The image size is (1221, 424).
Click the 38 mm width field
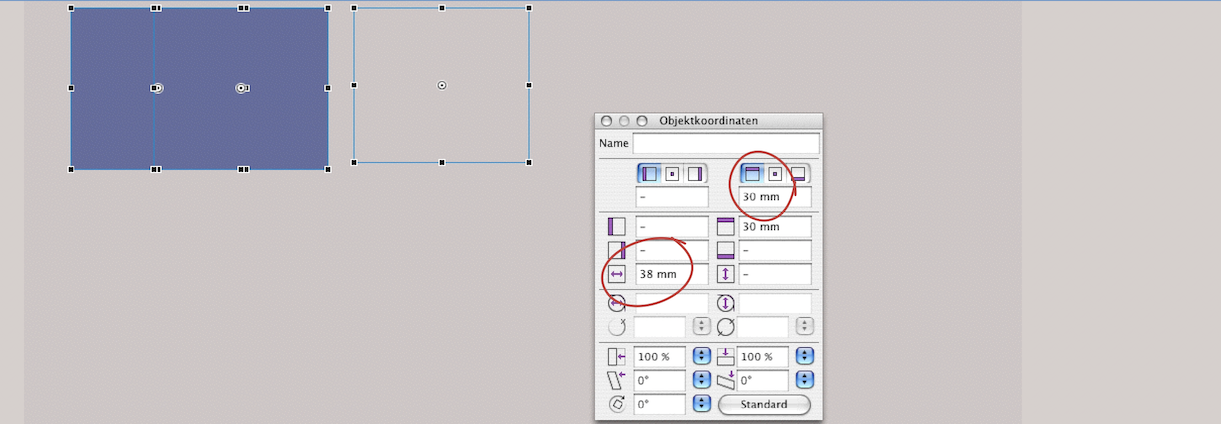point(671,274)
